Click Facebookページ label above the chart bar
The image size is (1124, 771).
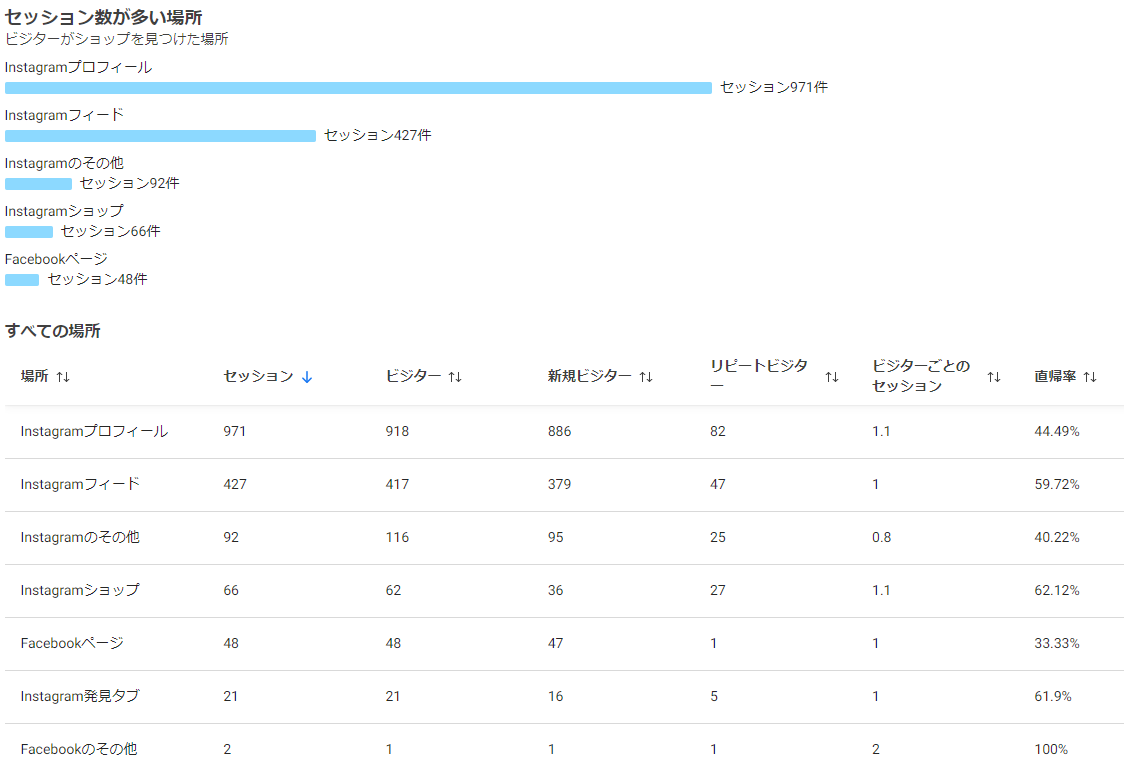click(56, 259)
